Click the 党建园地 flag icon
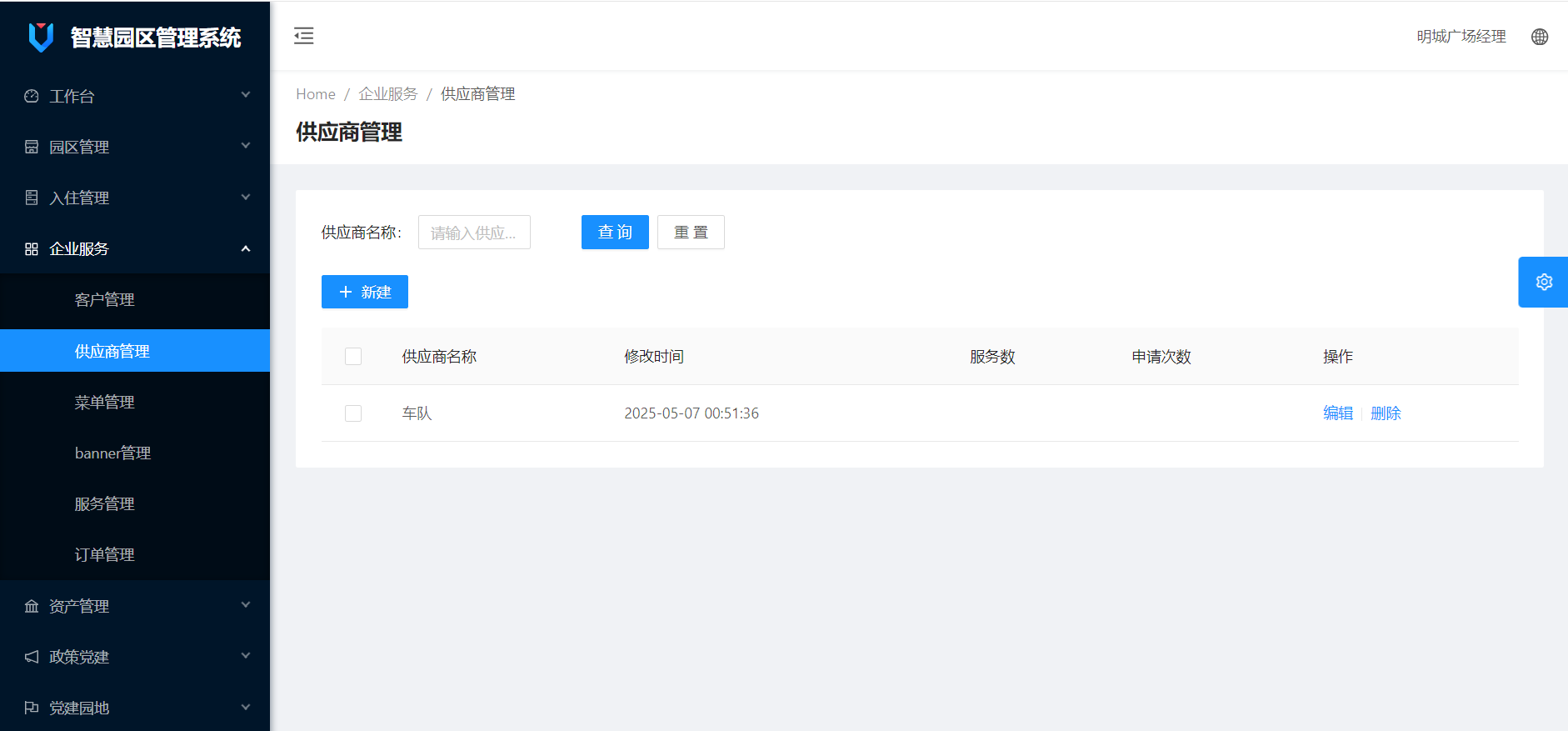The width and height of the screenshot is (1568, 731). [x=32, y=708]
